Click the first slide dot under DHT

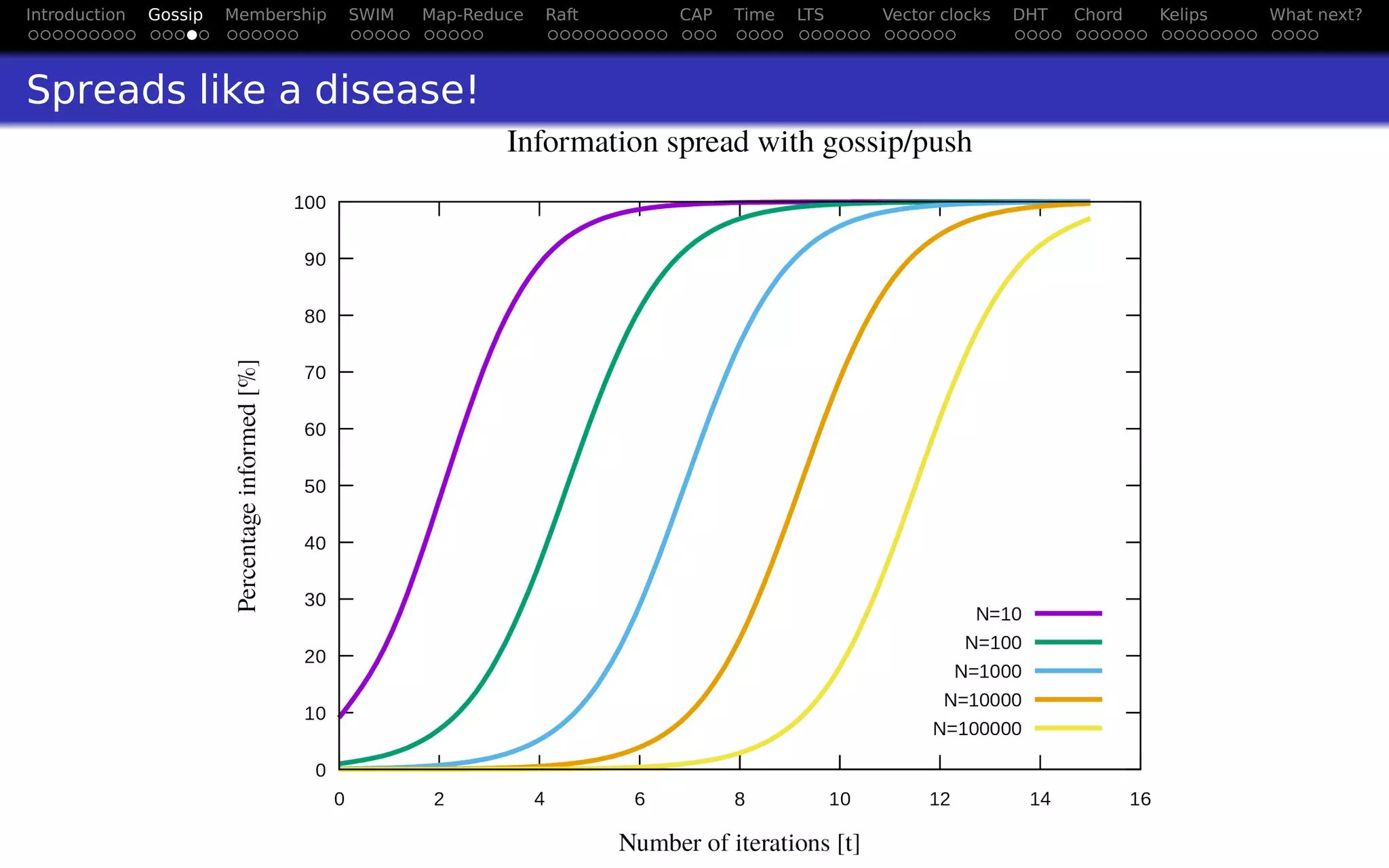[x=1020, y=35]
